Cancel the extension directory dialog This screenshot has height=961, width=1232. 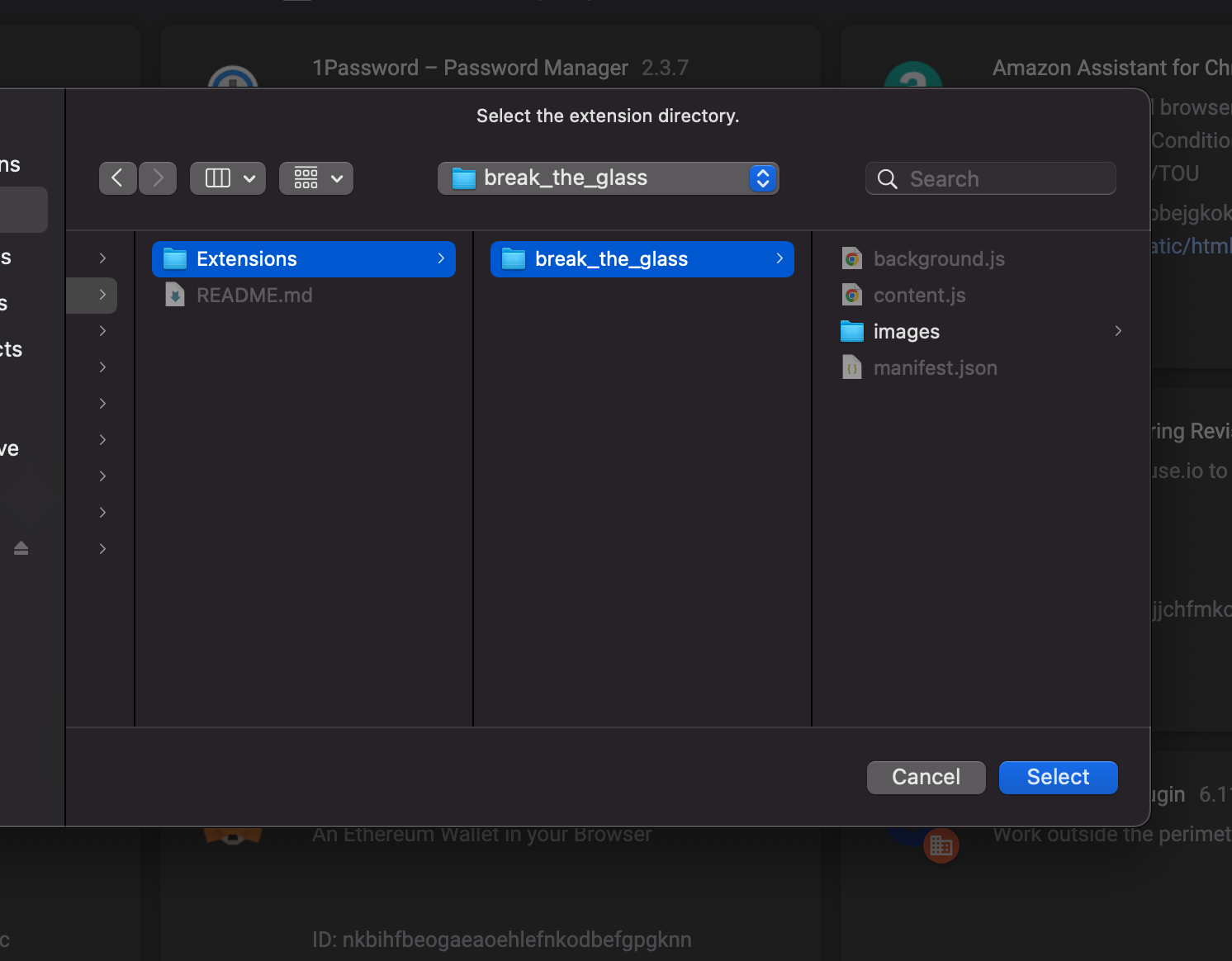click(x=926, y=777)
